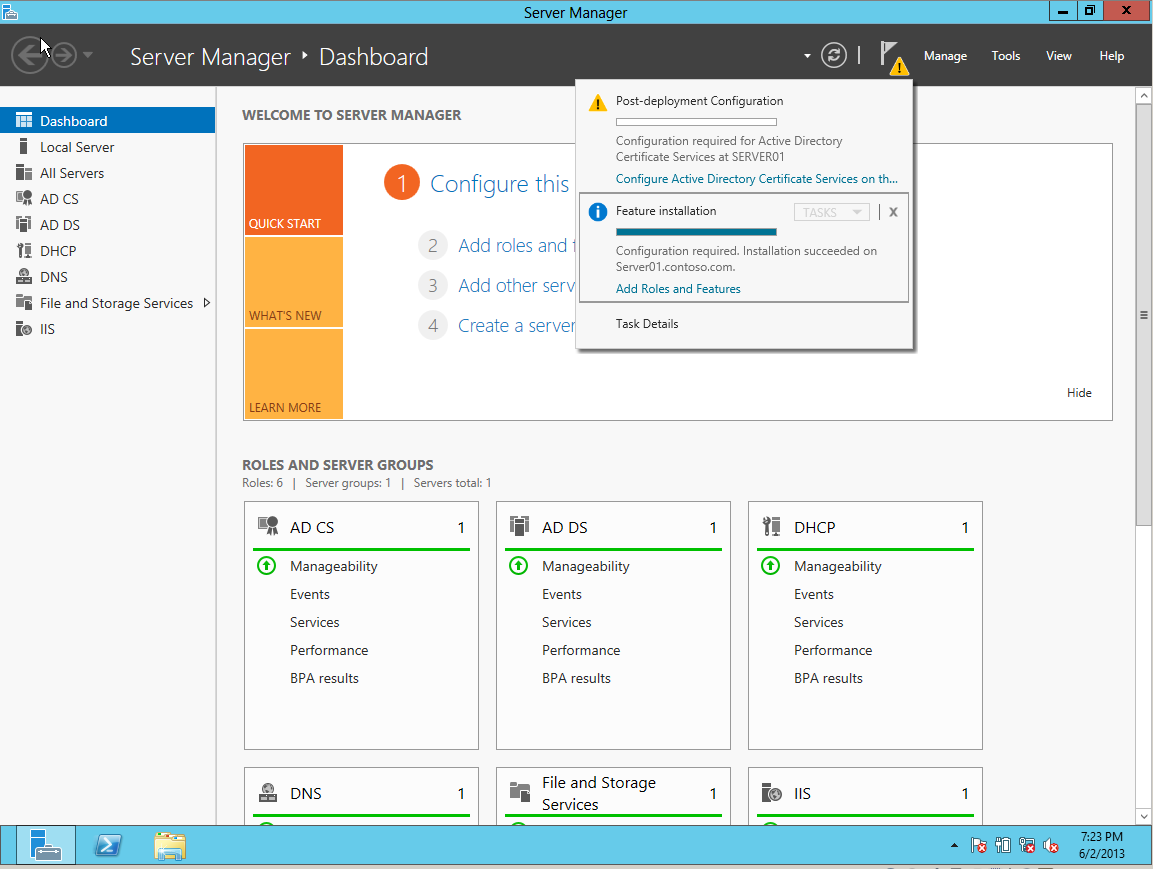Click the All Servers icon in sidebar
1153x869 pixels.
pyautogui.click(x=24, y=173)
